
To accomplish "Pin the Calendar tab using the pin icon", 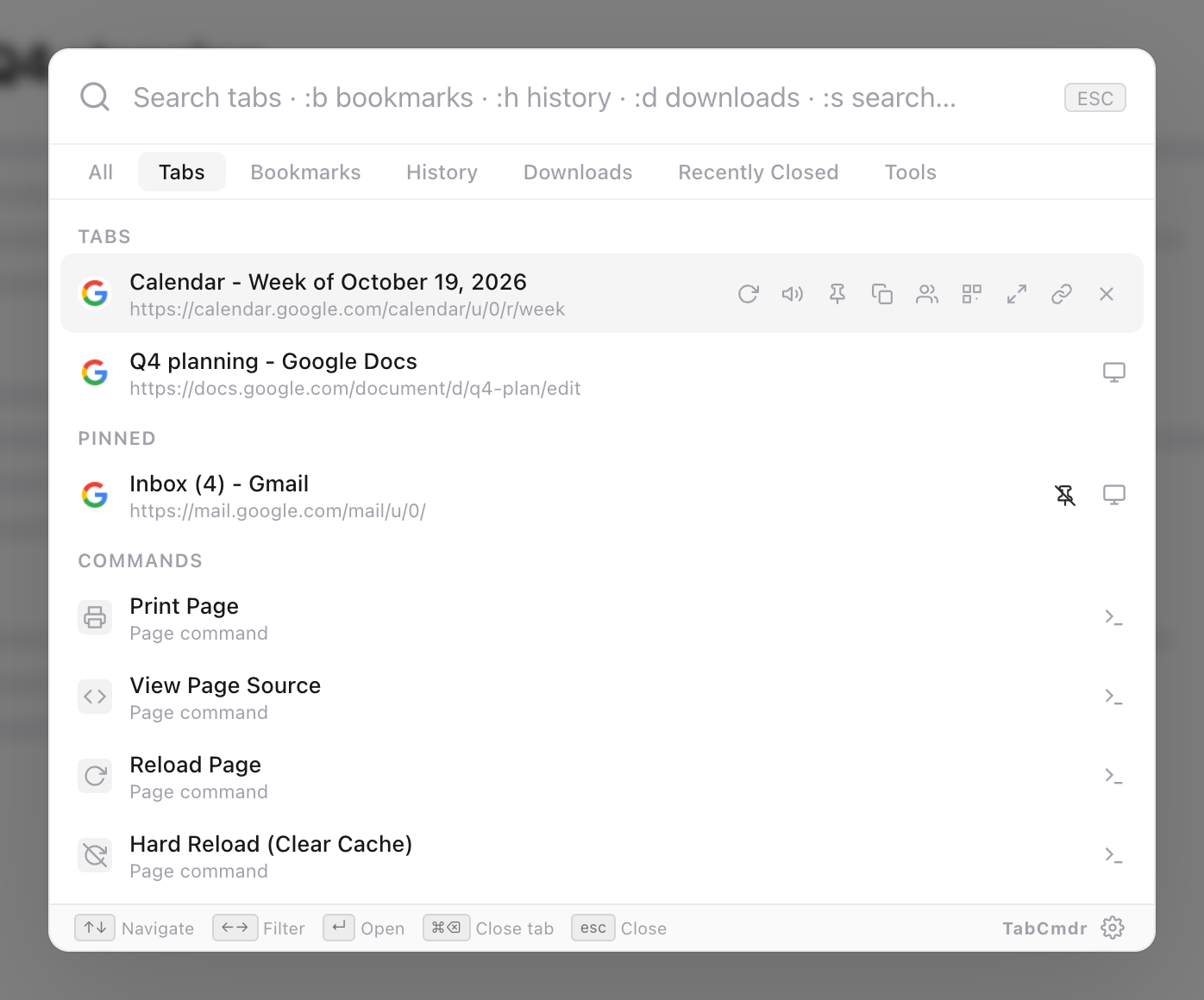I will (x=837, y=294).
